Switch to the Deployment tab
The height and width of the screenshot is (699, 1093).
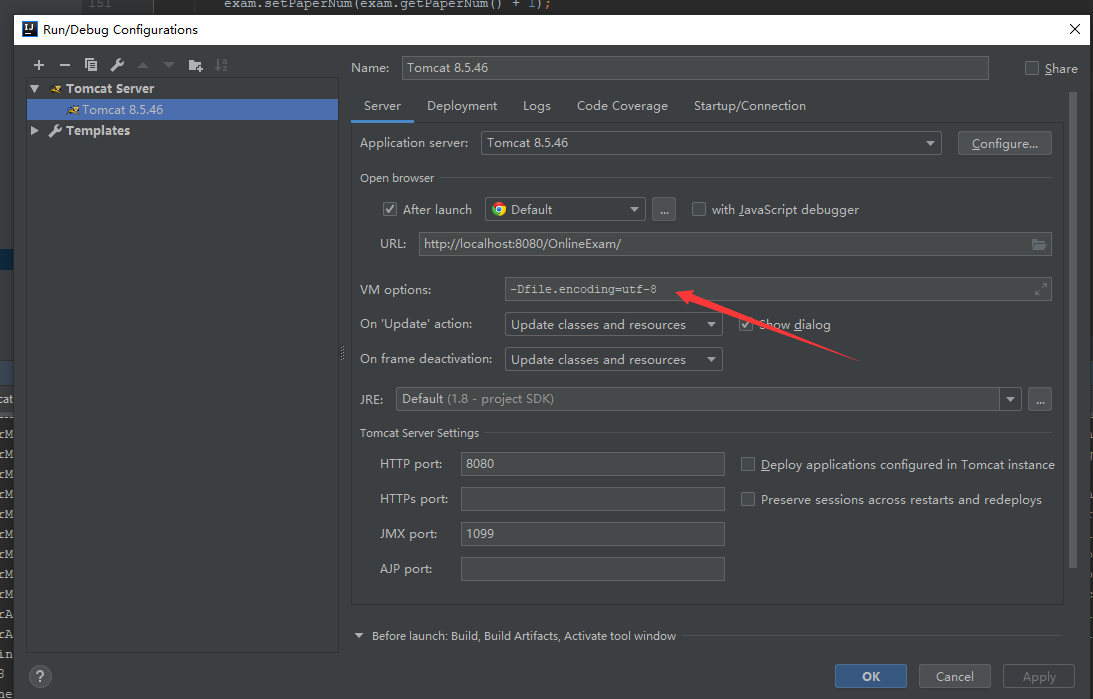point(461,106)
